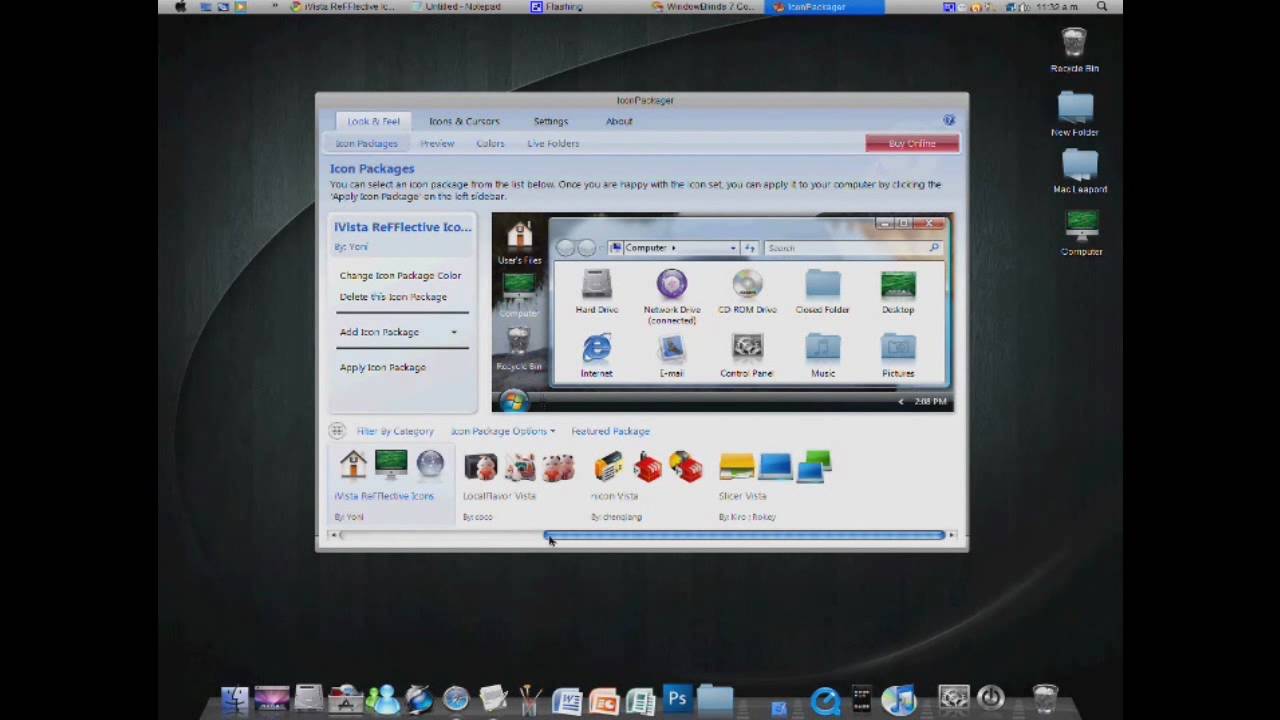Open Finder in the dock
This screenshot has width=1280, height=720.
(x=234, y=699)
